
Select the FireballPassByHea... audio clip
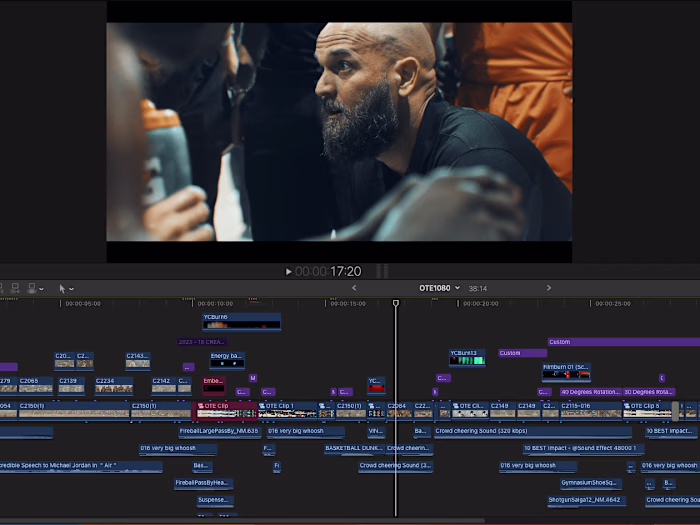tap(203, 483)
